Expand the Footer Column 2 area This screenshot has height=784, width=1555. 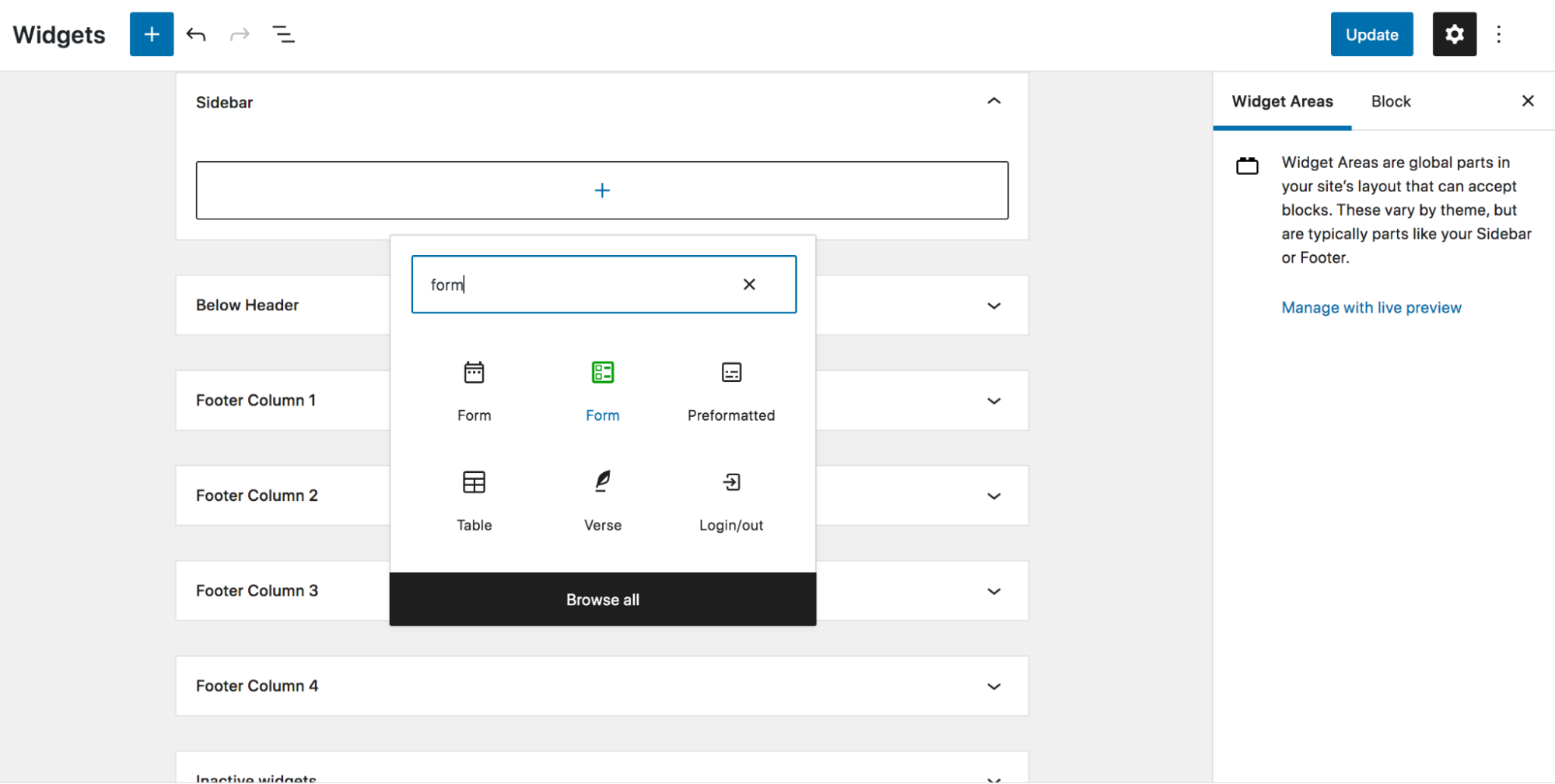(993, 496)
